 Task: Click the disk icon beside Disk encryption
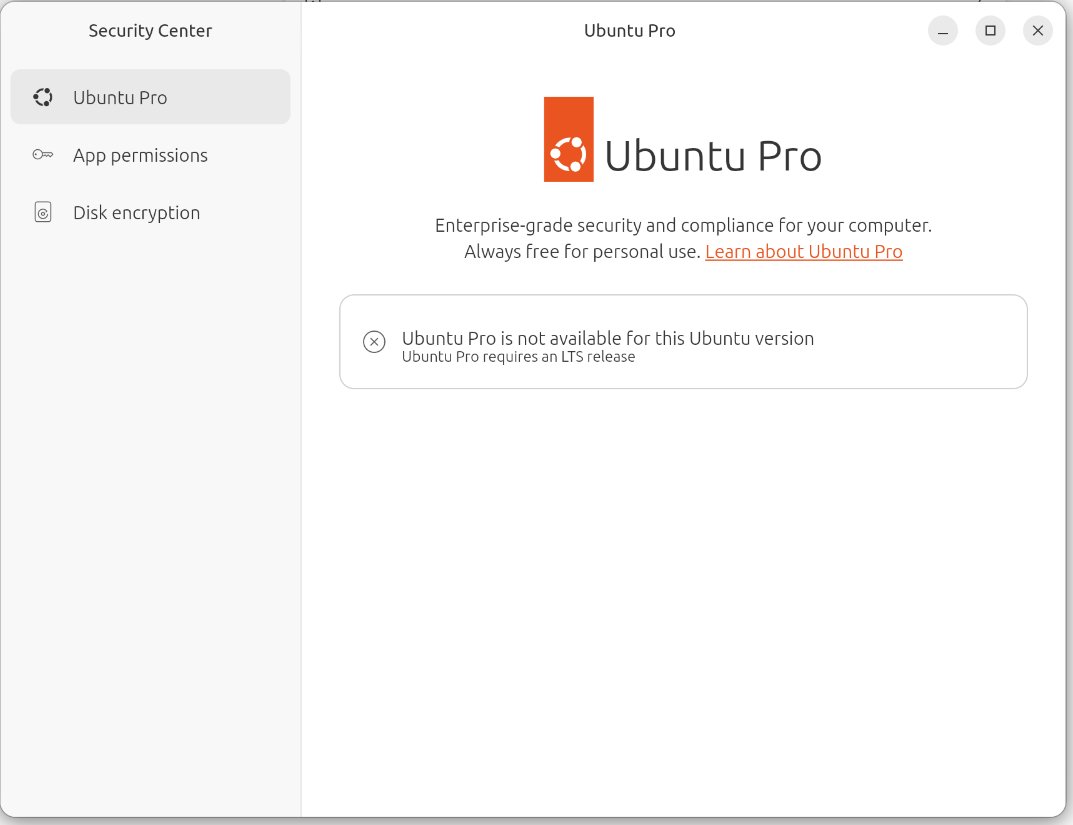coord(42,212)
